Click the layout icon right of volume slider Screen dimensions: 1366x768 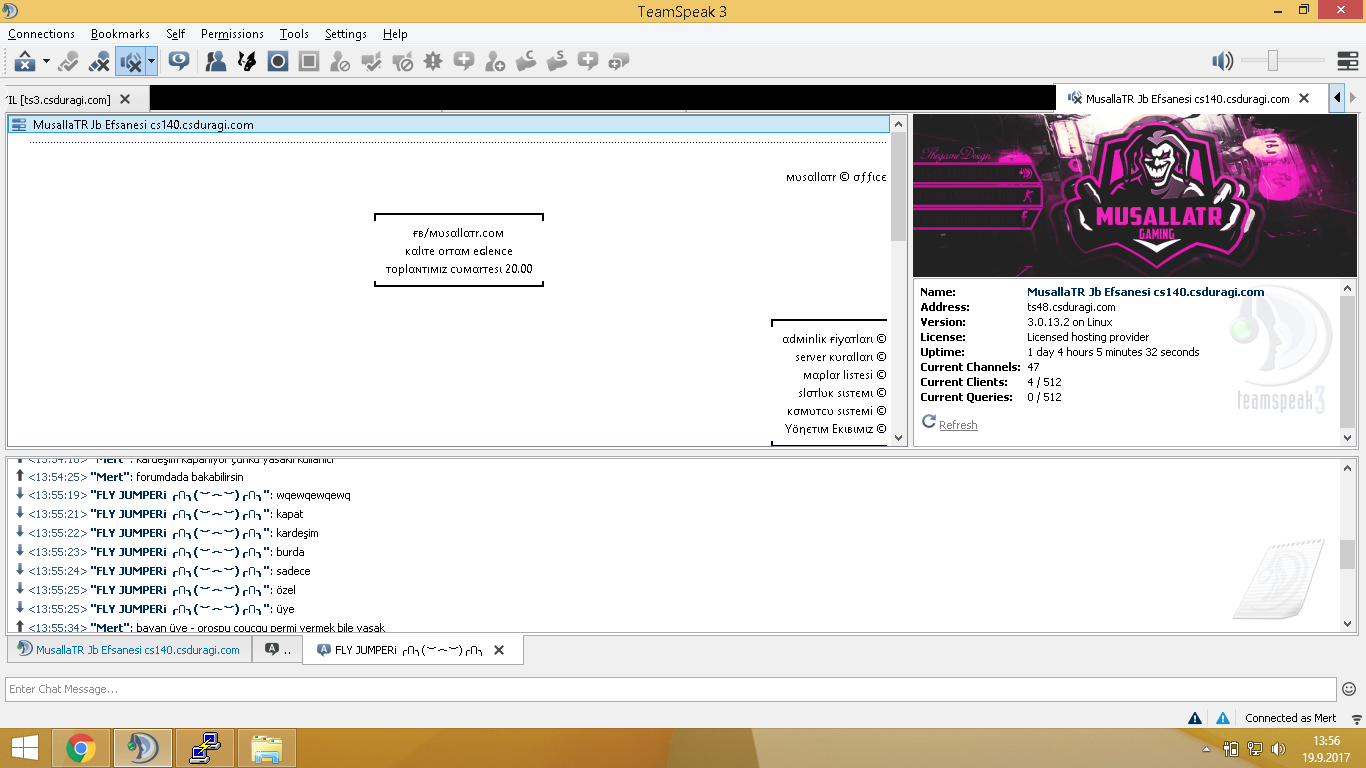click(x=1346, y=62)
